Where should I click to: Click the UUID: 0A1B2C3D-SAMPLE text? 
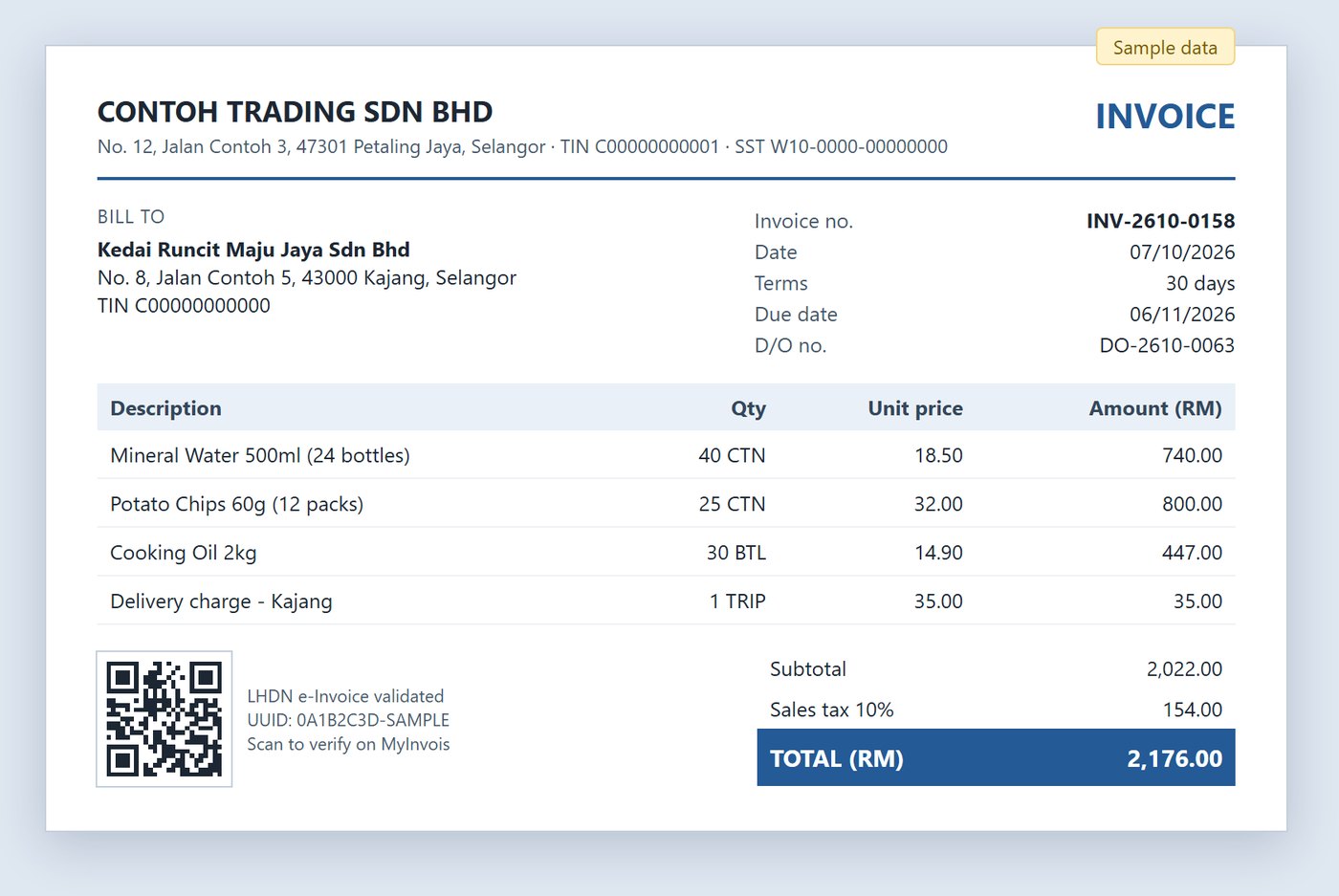348,720
